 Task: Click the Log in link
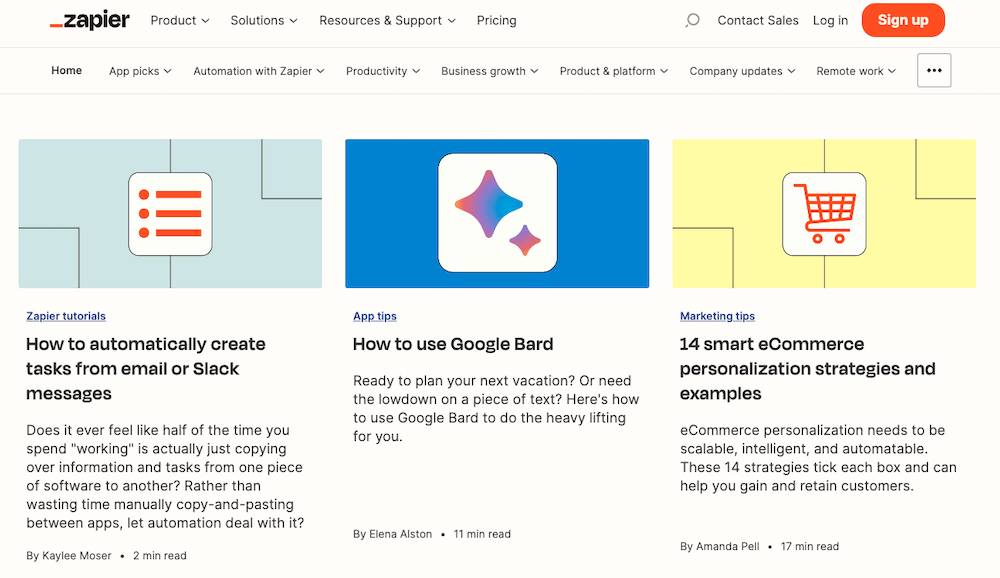click(830, 20)
